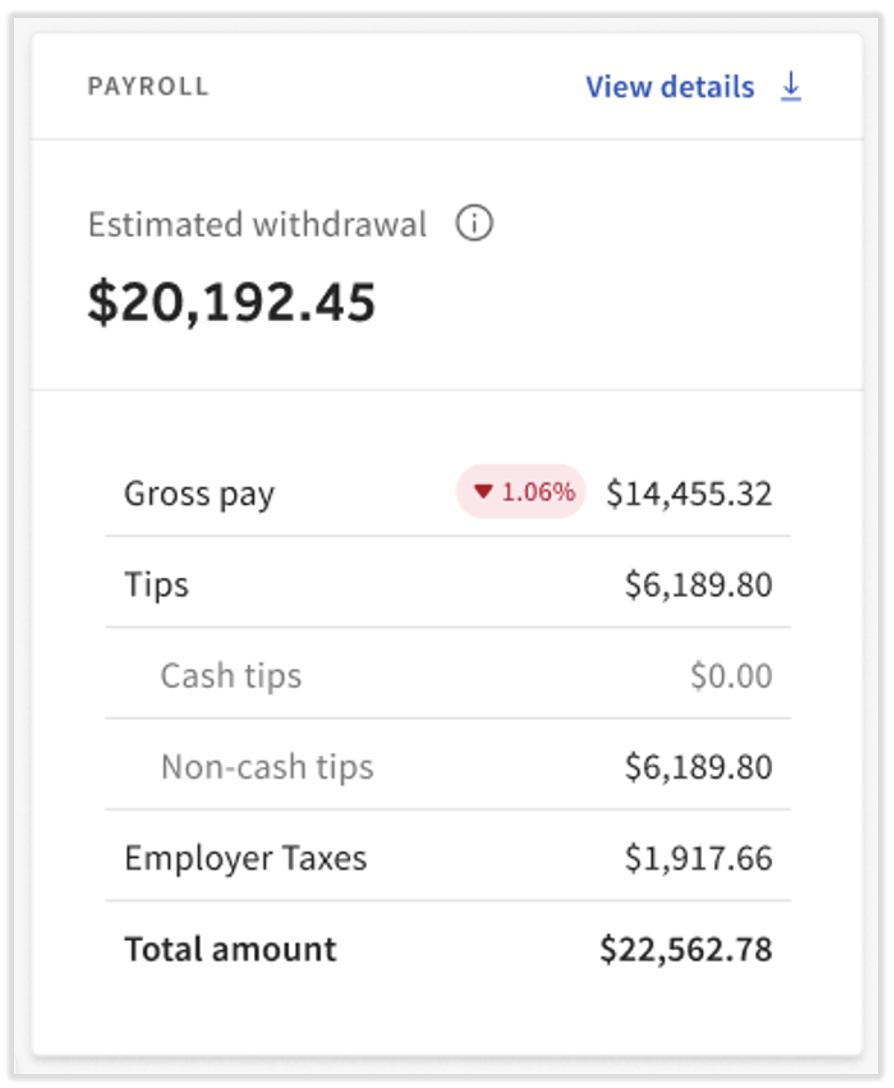894x1088 pixels.
Task: Click the Tips row amount of $6,189.80
Action: 698,585
